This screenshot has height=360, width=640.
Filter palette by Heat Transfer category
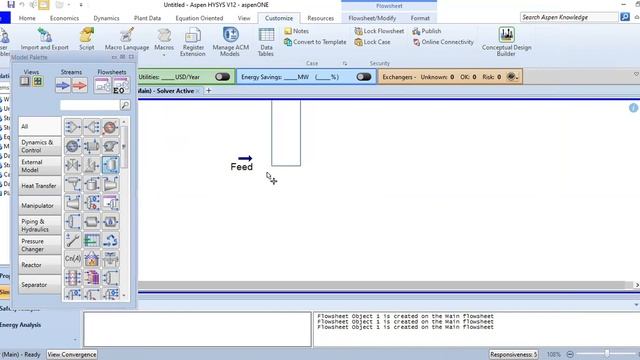coord(39,186)
